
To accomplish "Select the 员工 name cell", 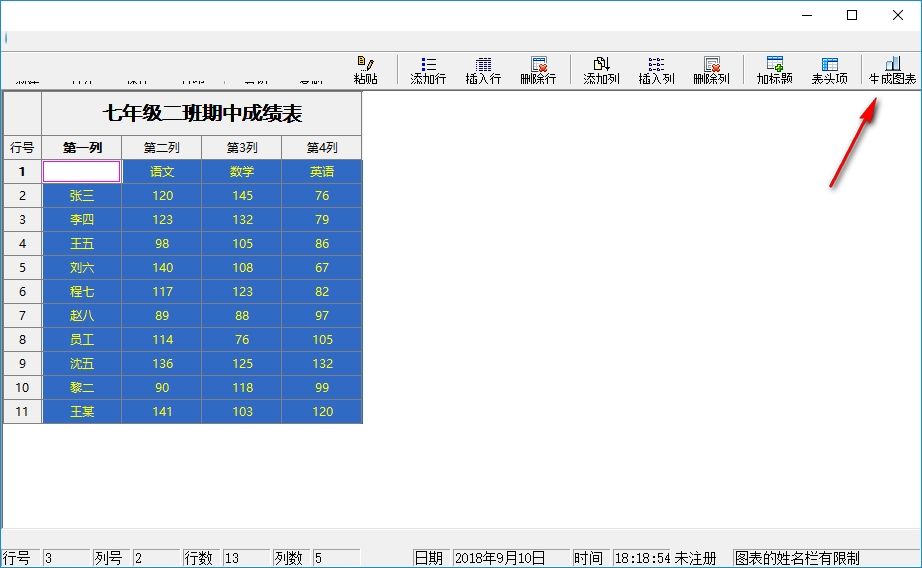I will (82, 340).
